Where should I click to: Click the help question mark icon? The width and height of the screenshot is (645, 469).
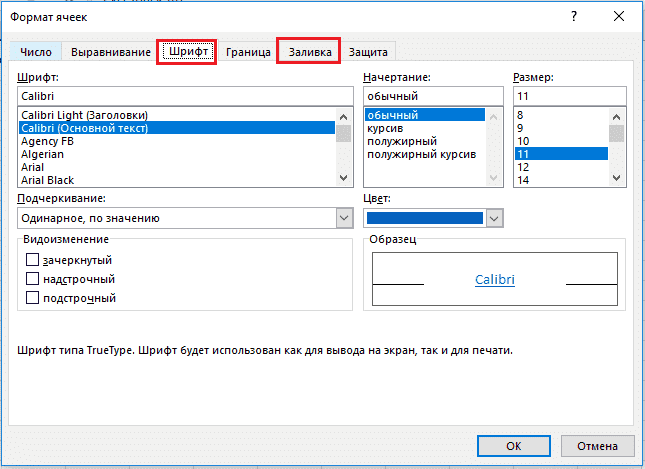point(574,16)
